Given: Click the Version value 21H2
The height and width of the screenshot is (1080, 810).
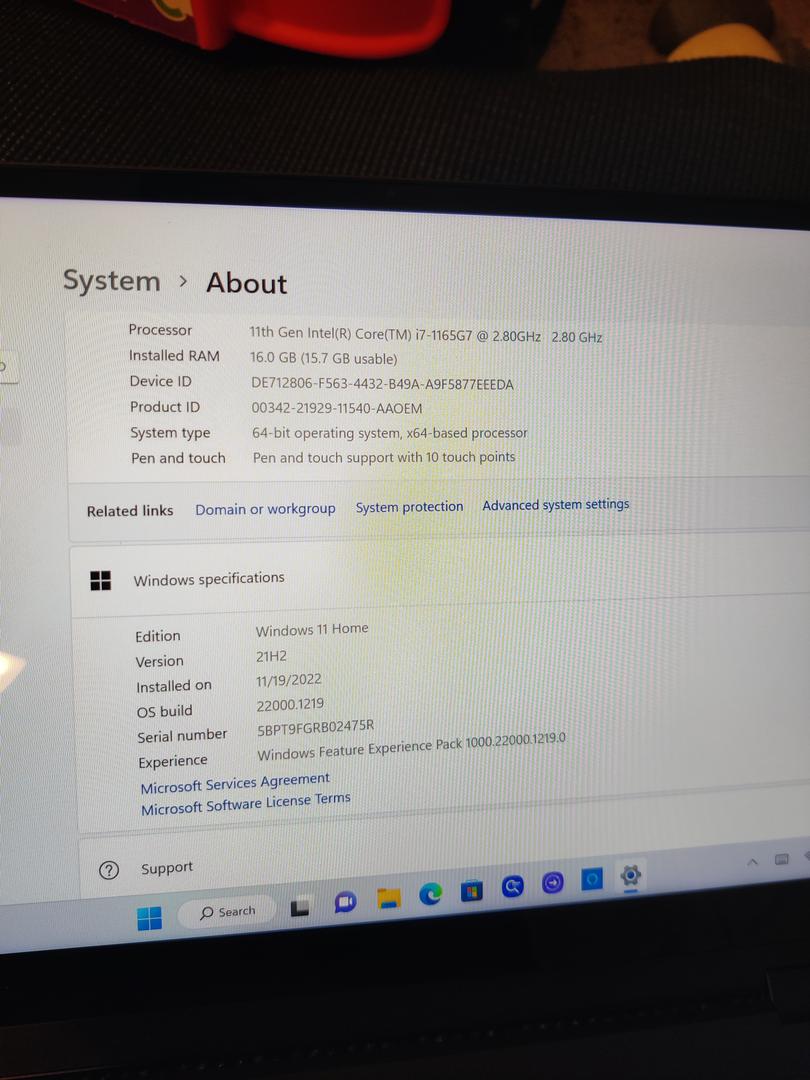Looking at the screenshot, I should pos(271,656).
